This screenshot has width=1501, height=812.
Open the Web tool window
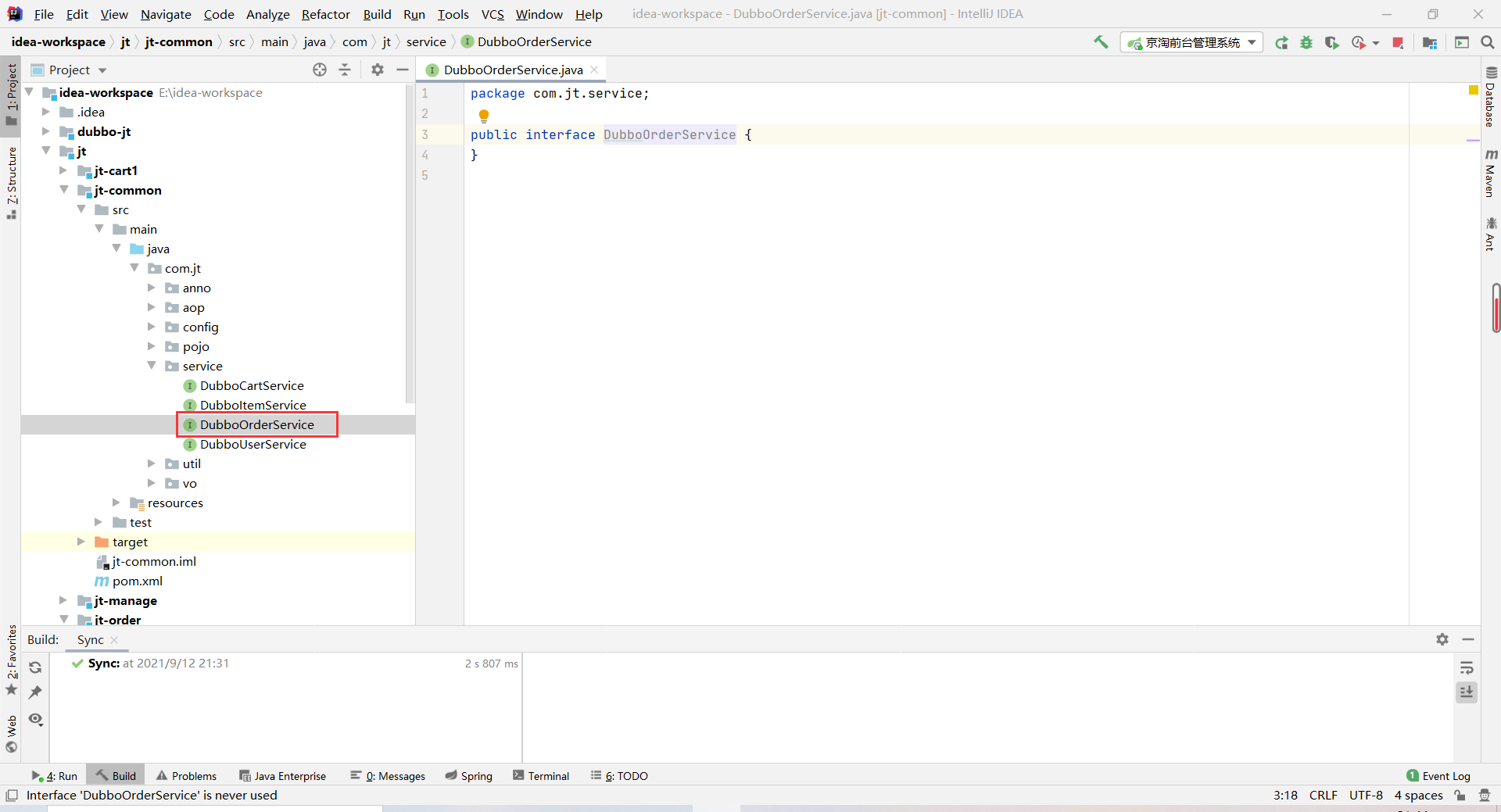click(x=11, y=734)
